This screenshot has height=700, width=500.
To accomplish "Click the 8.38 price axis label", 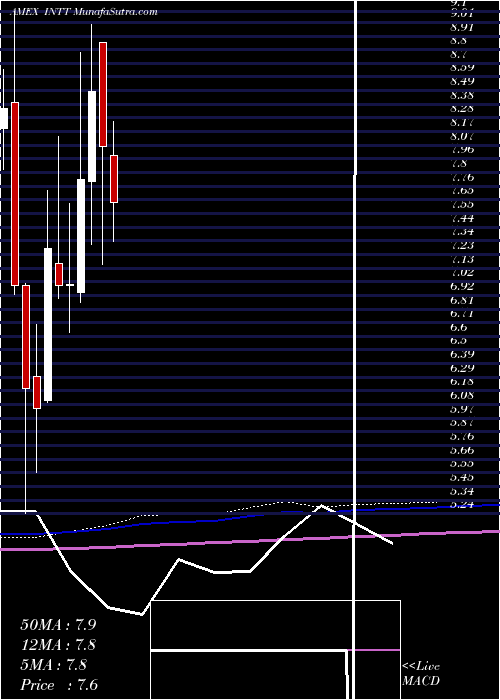I will 462,95.
